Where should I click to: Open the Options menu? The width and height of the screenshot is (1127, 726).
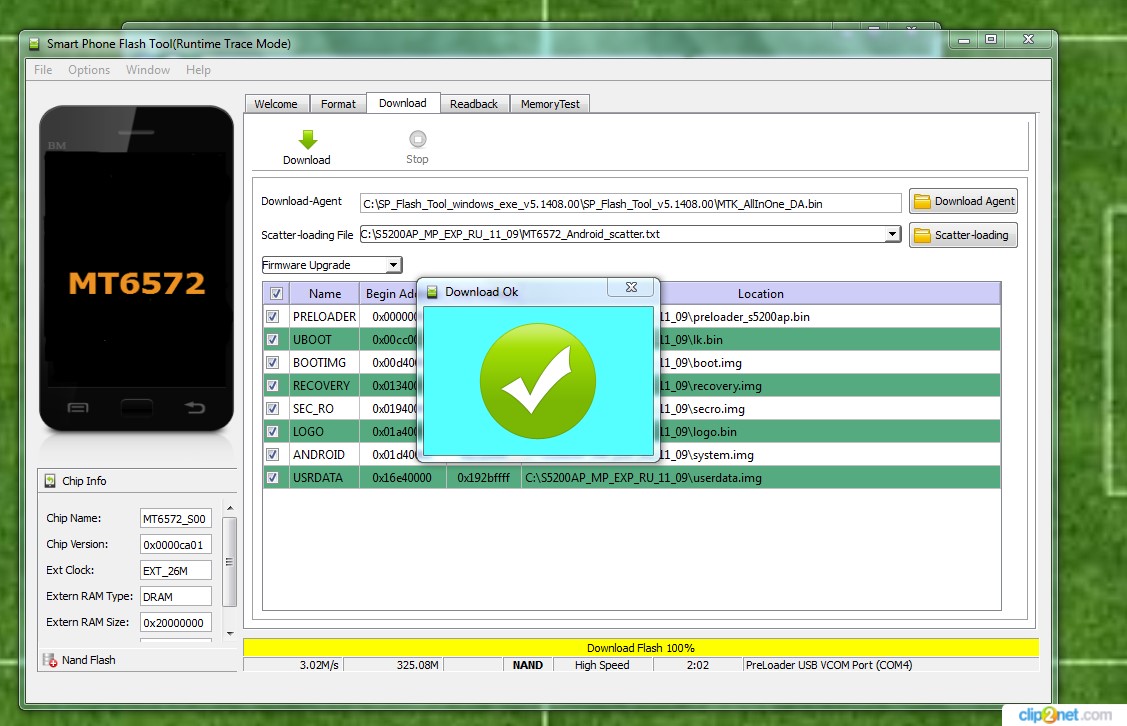coord(89,70)
